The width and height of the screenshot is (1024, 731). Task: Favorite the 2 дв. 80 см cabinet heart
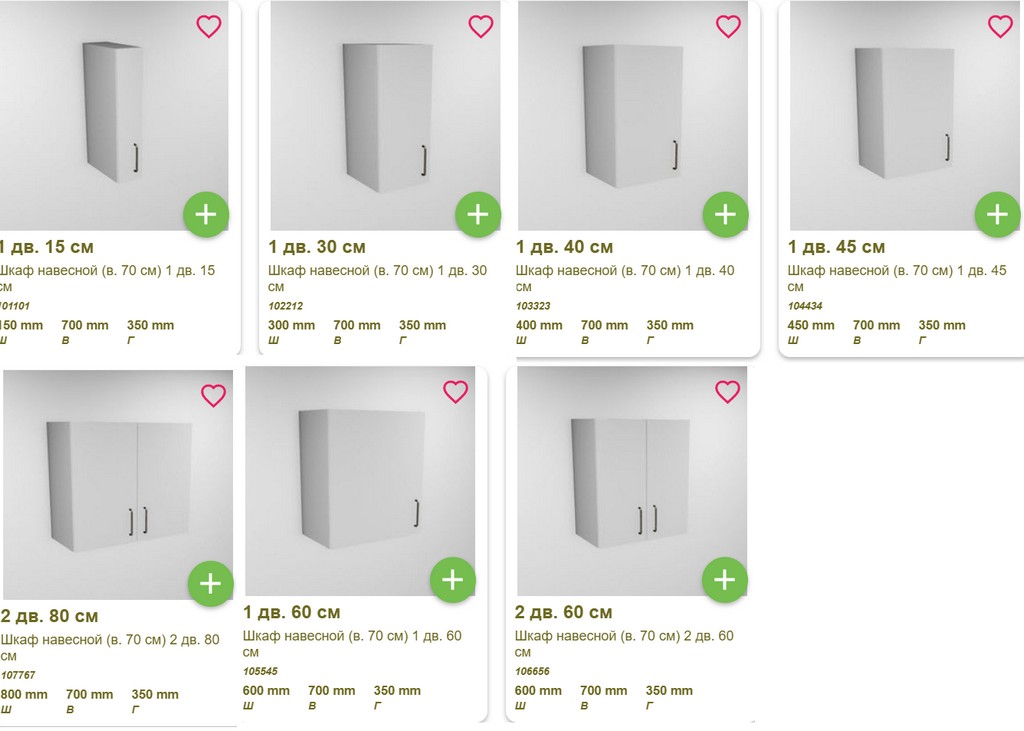213,396
